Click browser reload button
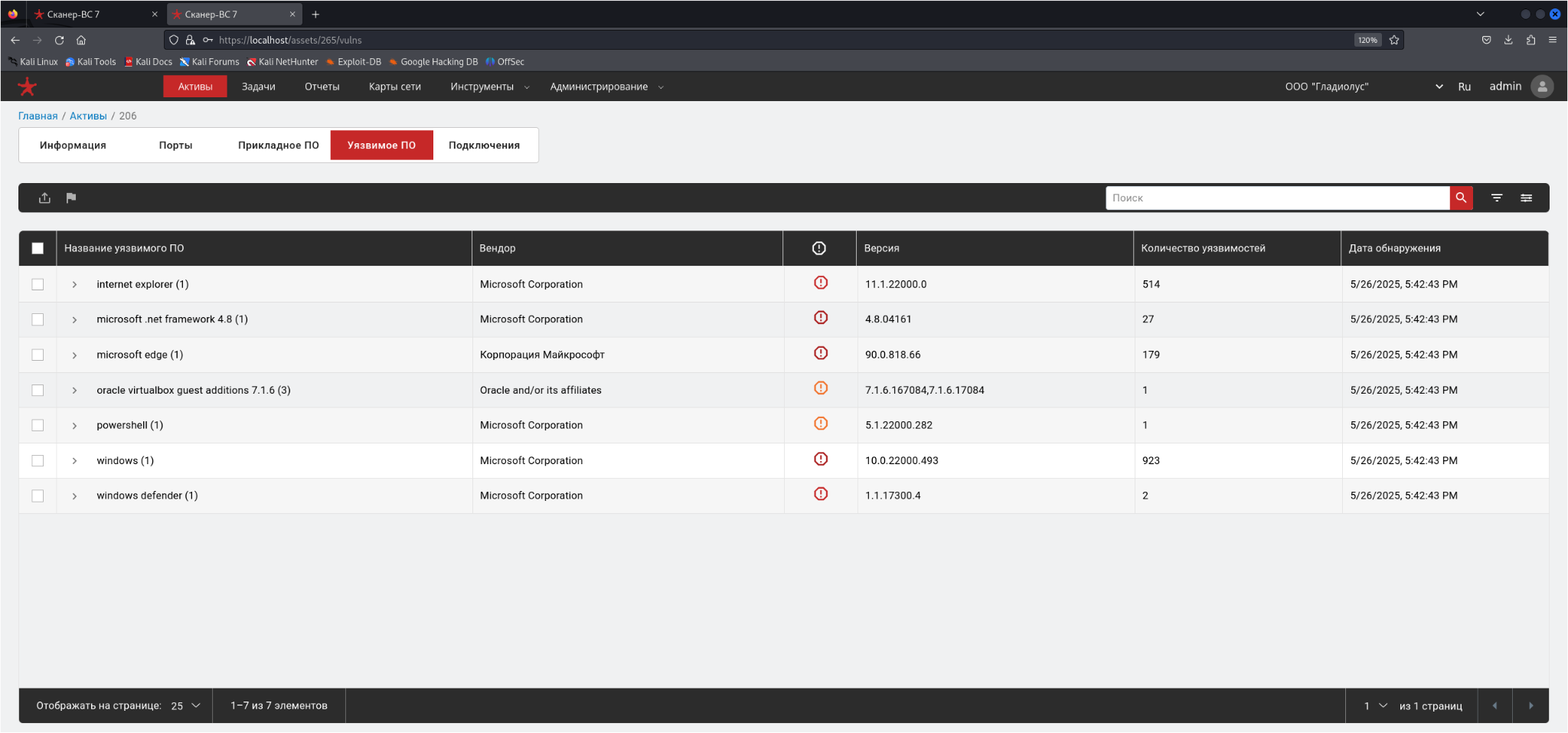 pos(59,40)
